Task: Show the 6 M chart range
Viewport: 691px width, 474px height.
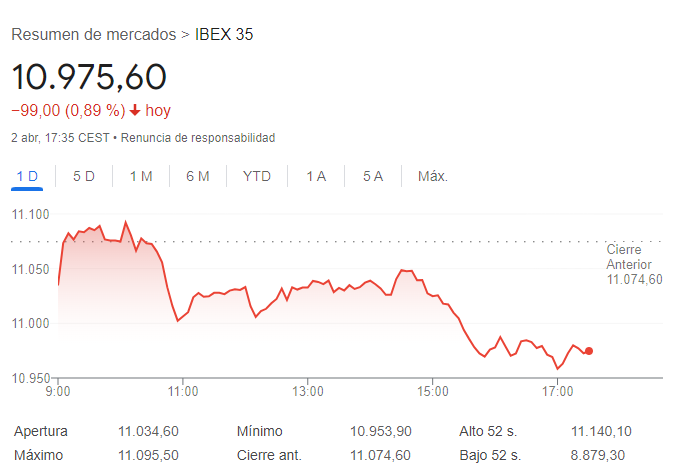Action: tap(197, 177)
